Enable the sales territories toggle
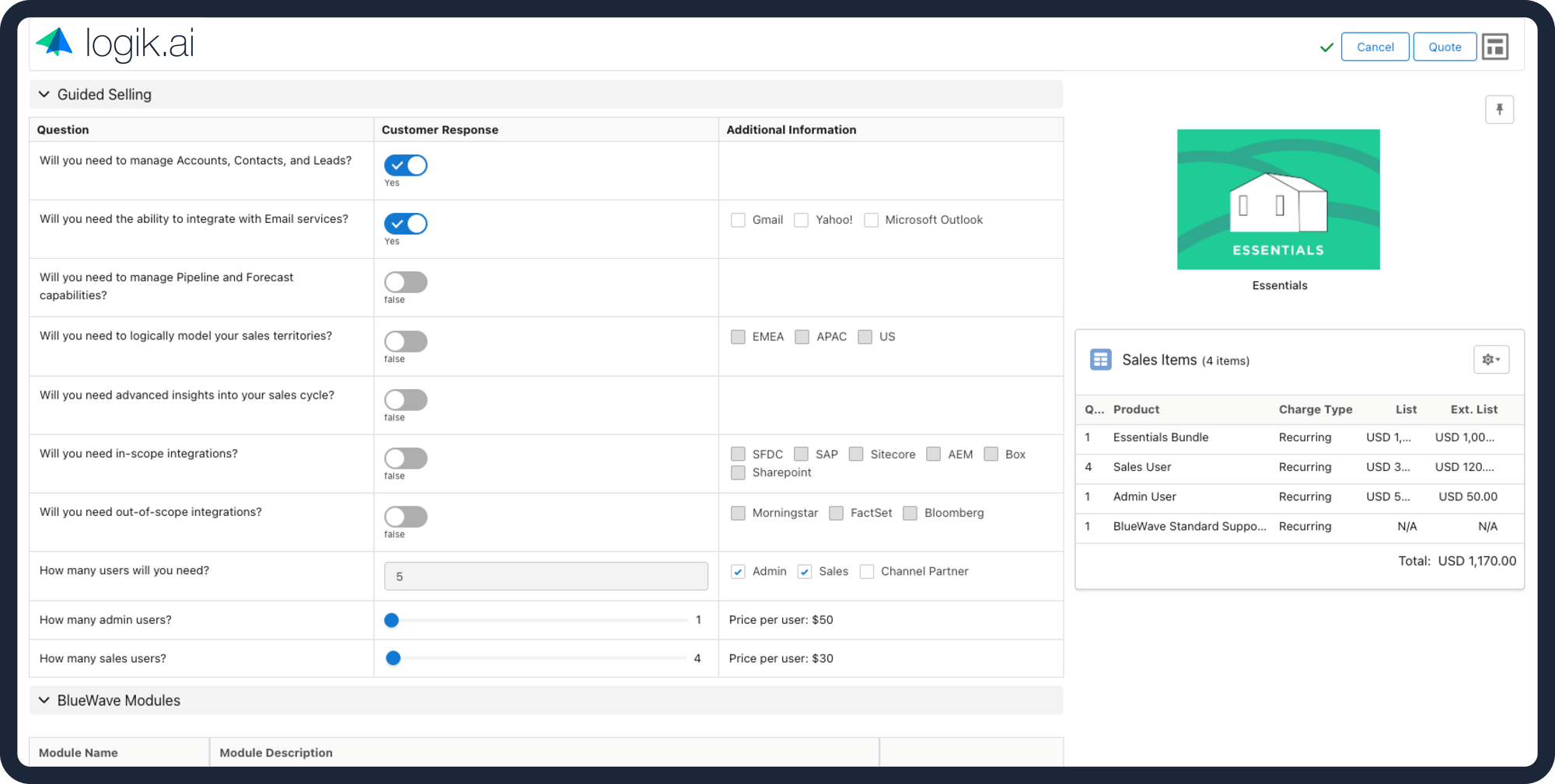Viewport: 1555px width, 784px height. click(406, 341)
